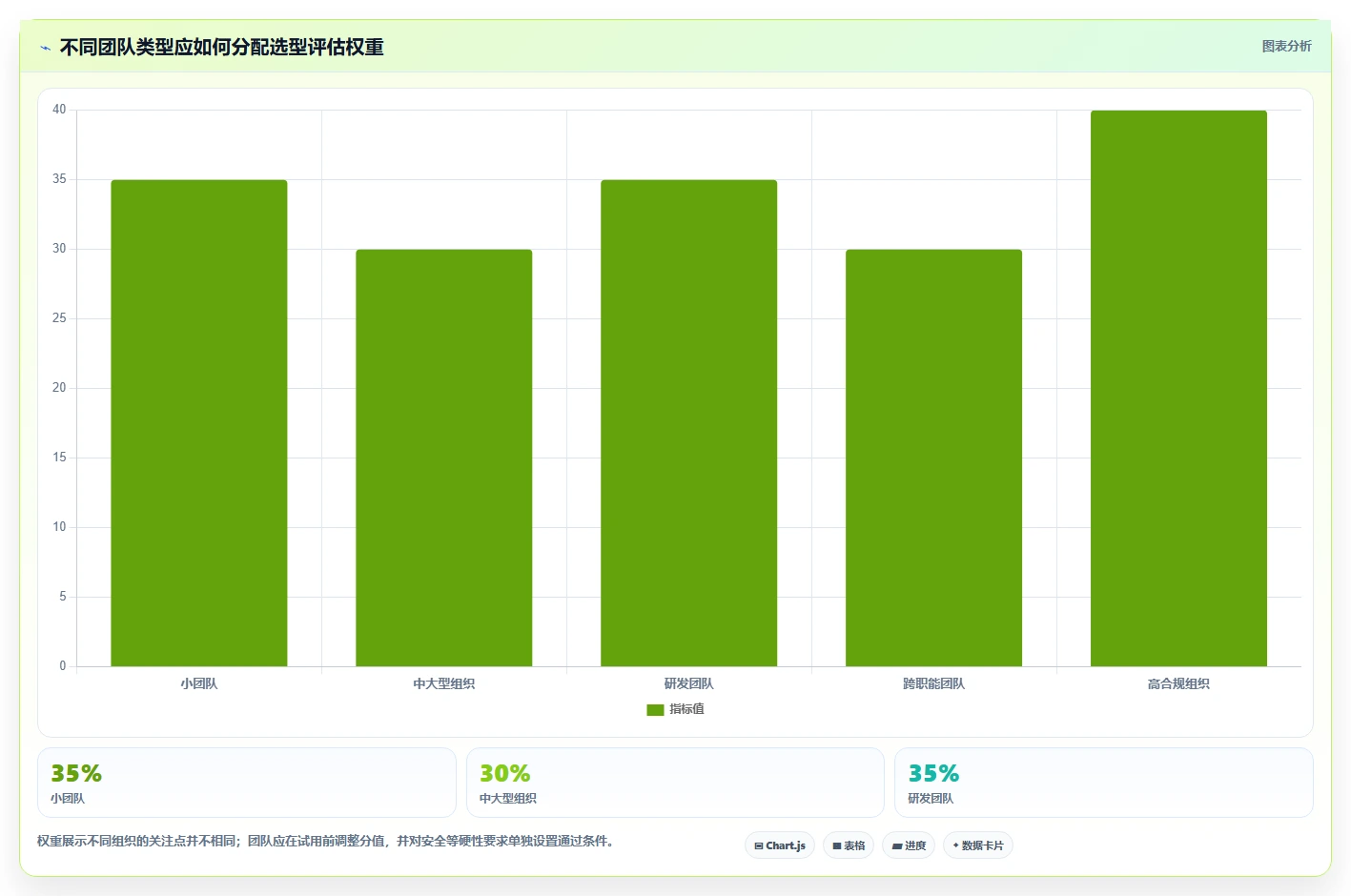Click the 数据卡片 tag pill
This screenshot has width=1351, height=896.
pyautogui.click(x=978, y=845)
